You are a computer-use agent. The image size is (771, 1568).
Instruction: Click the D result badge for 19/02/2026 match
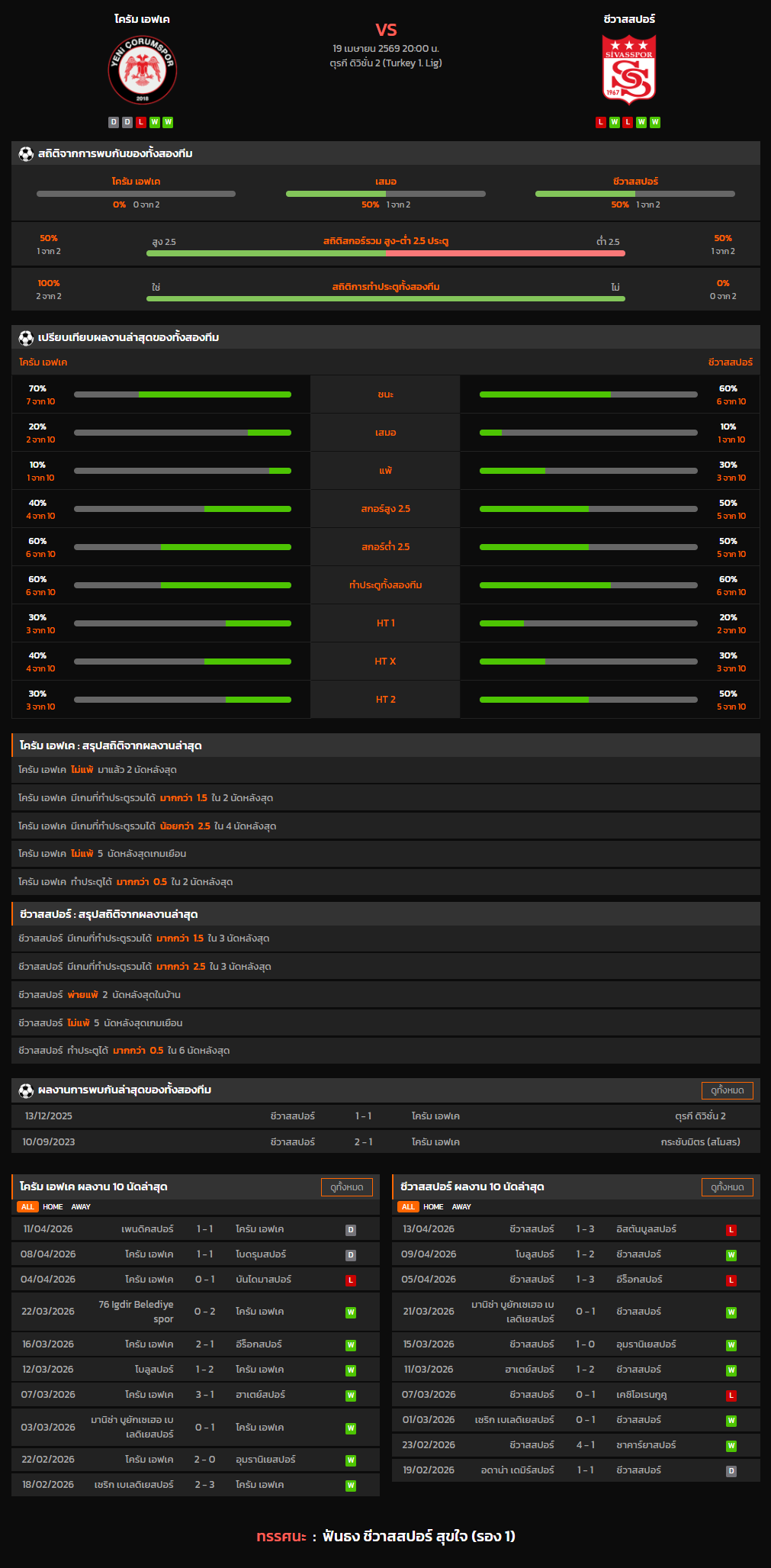click(731, 1470)
